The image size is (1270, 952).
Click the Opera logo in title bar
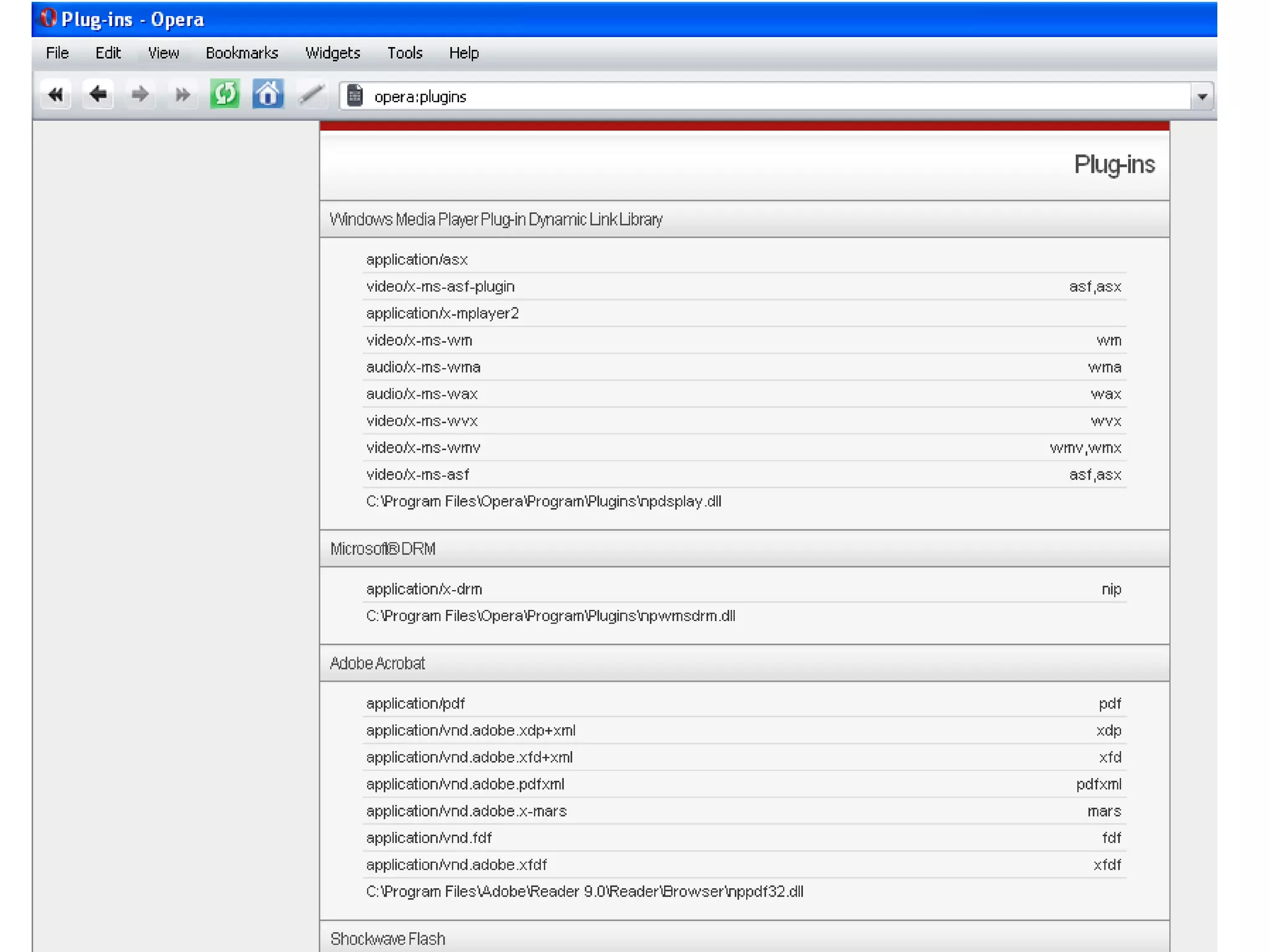click(48, 18)
